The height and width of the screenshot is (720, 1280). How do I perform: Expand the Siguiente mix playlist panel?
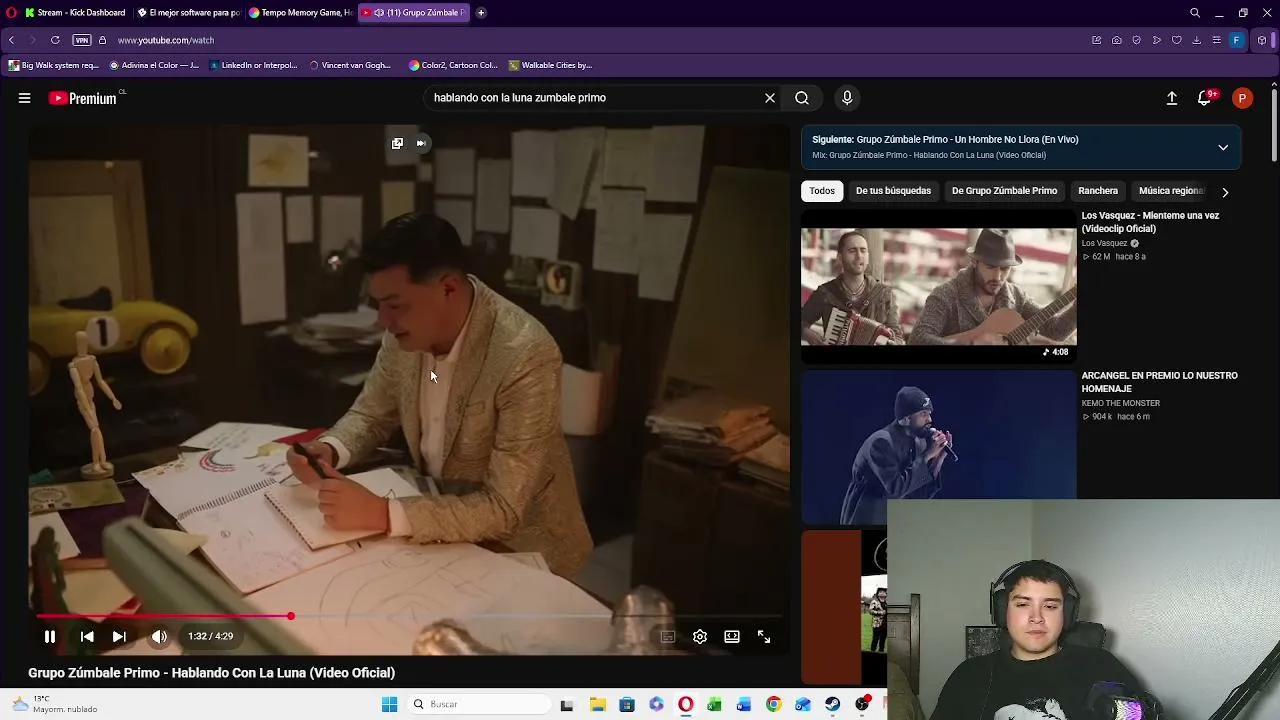[x=1223, y=147]
